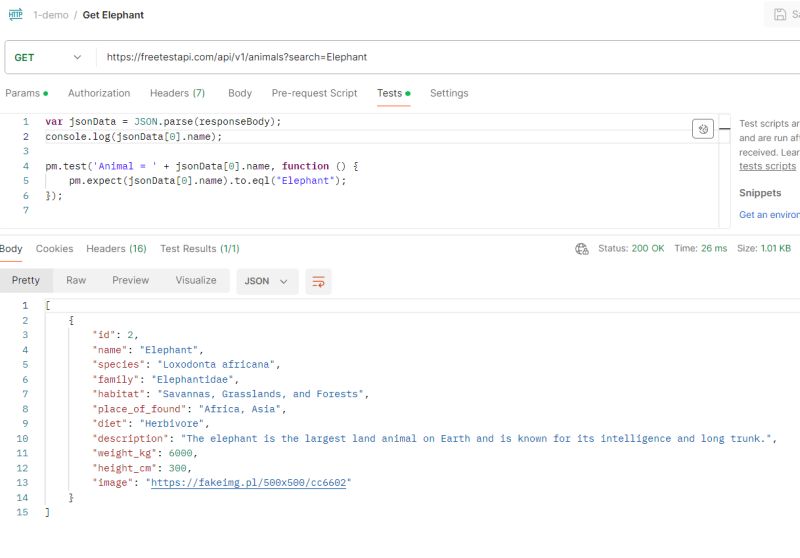Open the tests scripts help link

767,166
